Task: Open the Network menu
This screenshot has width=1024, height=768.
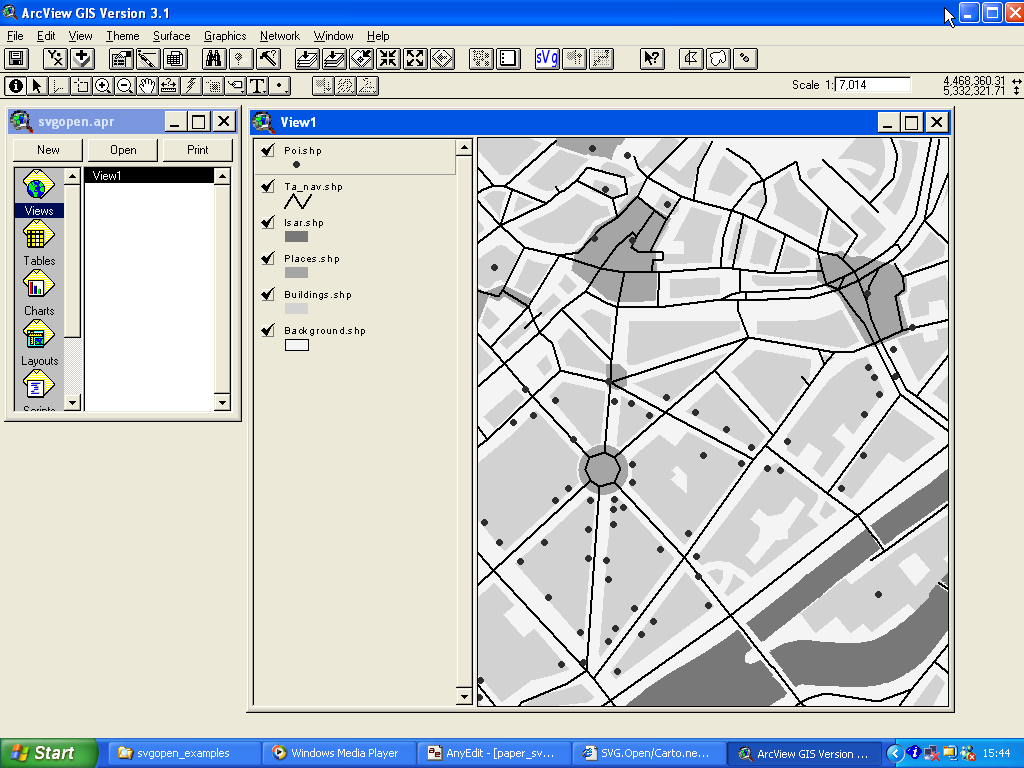Action: (x=279, y=36)
